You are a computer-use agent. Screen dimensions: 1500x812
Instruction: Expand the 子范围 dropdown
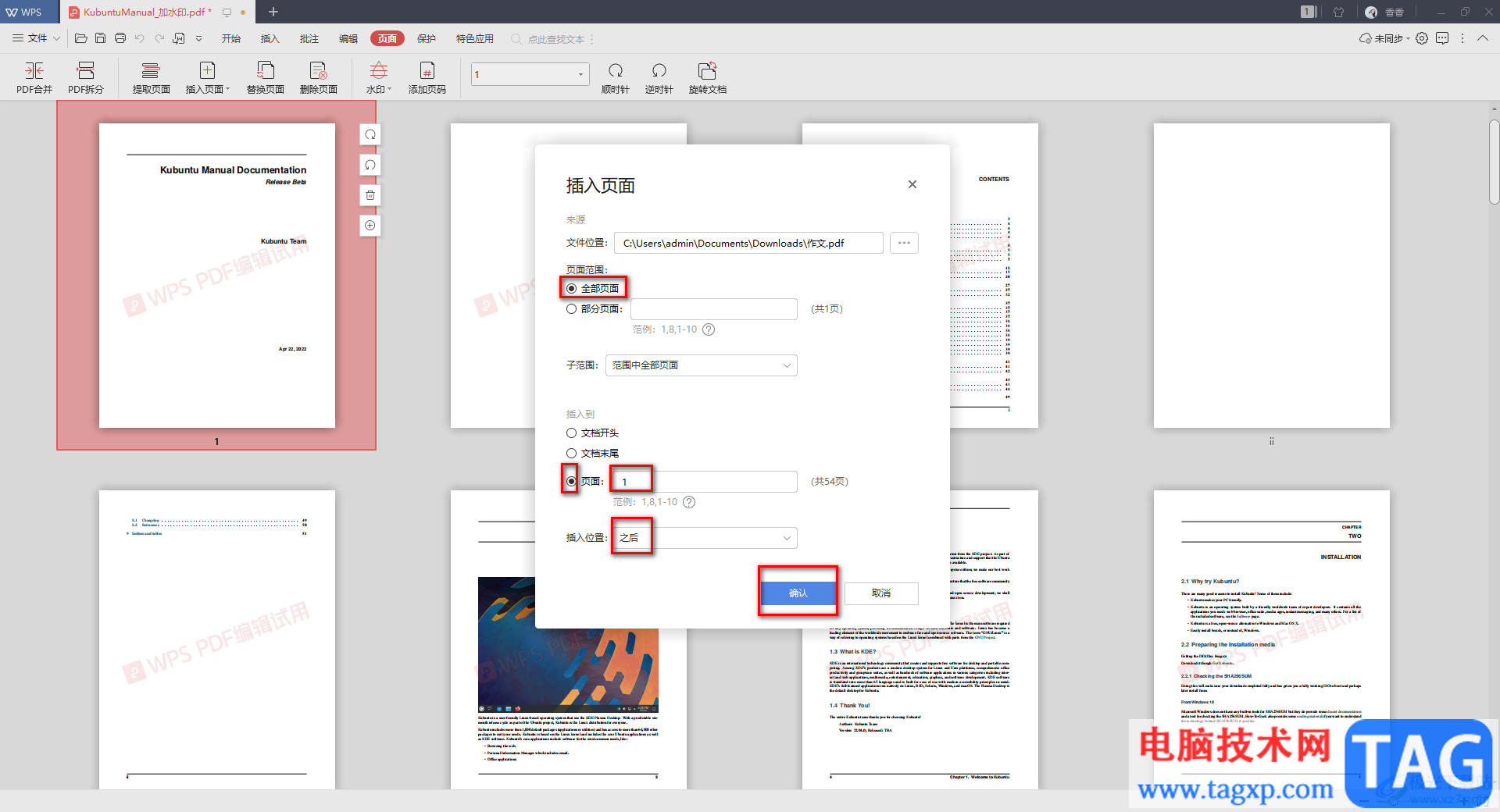702,365
